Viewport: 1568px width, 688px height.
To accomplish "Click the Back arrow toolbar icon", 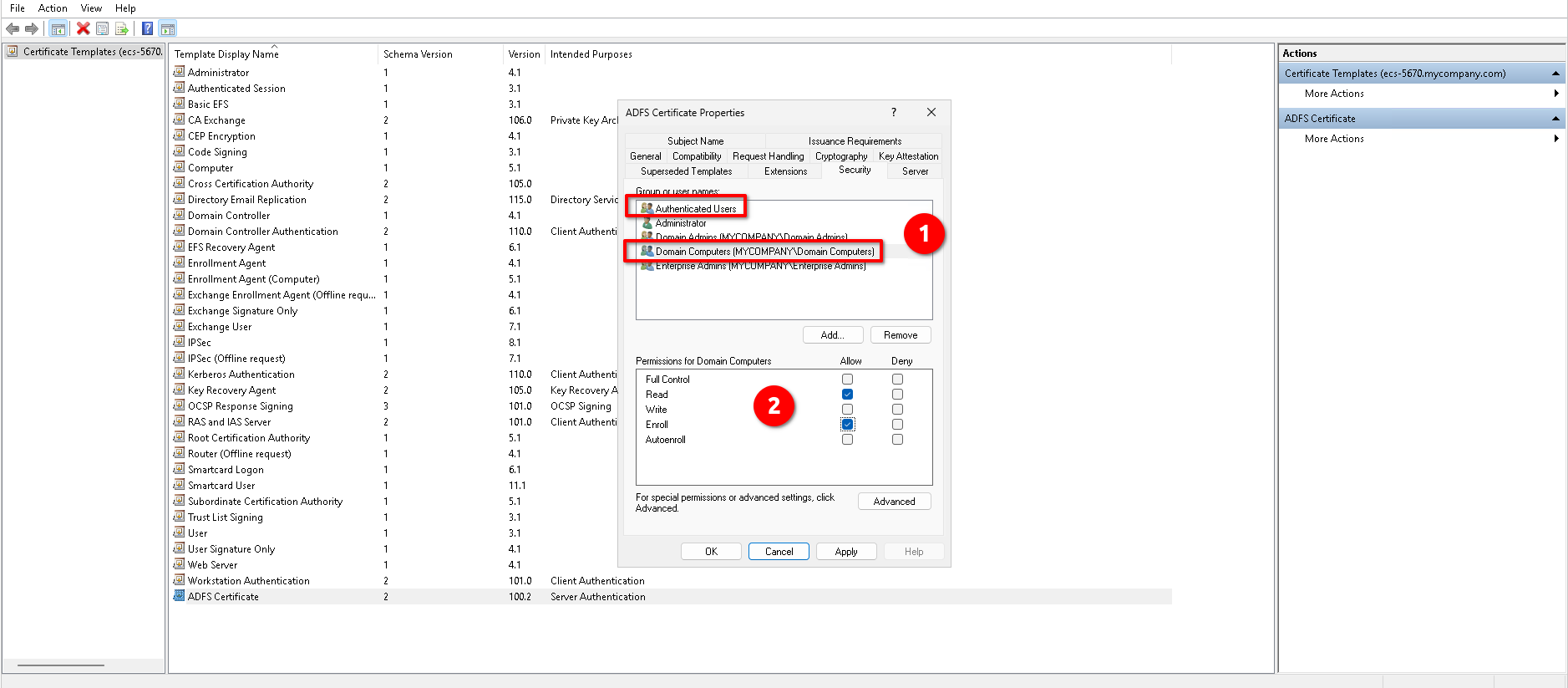I will click(13, 28).
